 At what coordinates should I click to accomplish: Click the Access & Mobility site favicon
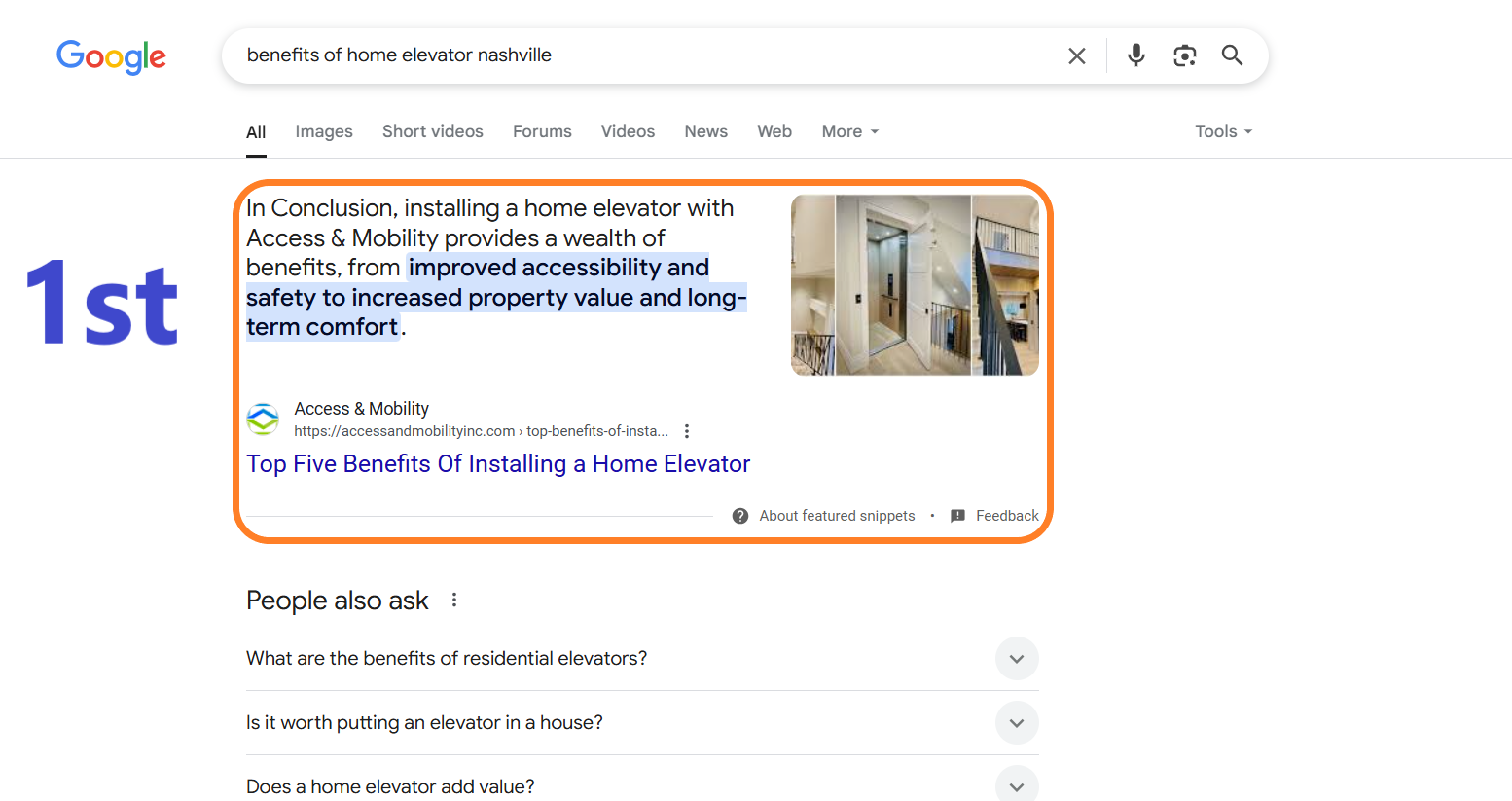pos(263,419)
